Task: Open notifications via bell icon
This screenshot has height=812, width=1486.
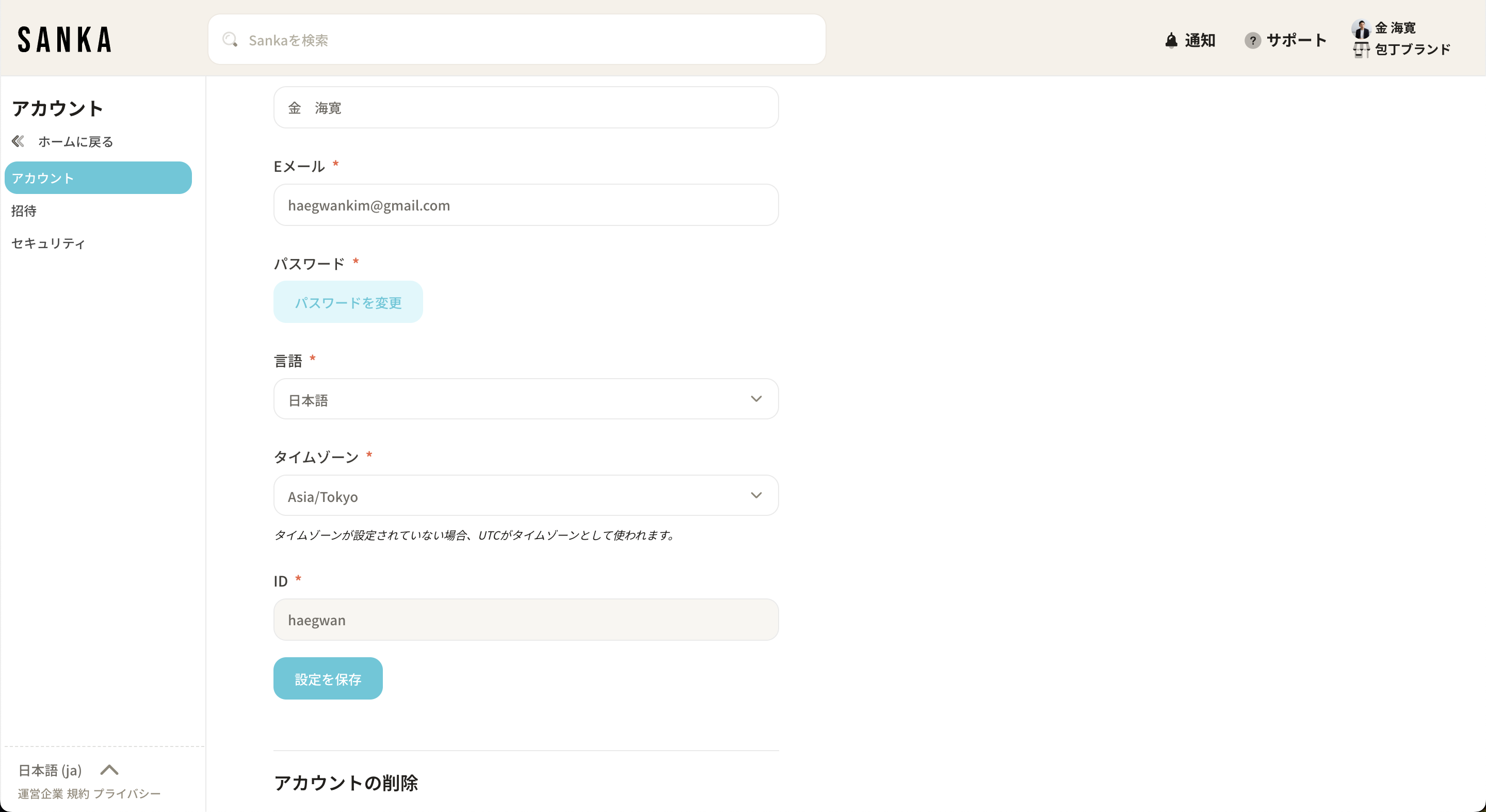Action: click(1171, 40)
